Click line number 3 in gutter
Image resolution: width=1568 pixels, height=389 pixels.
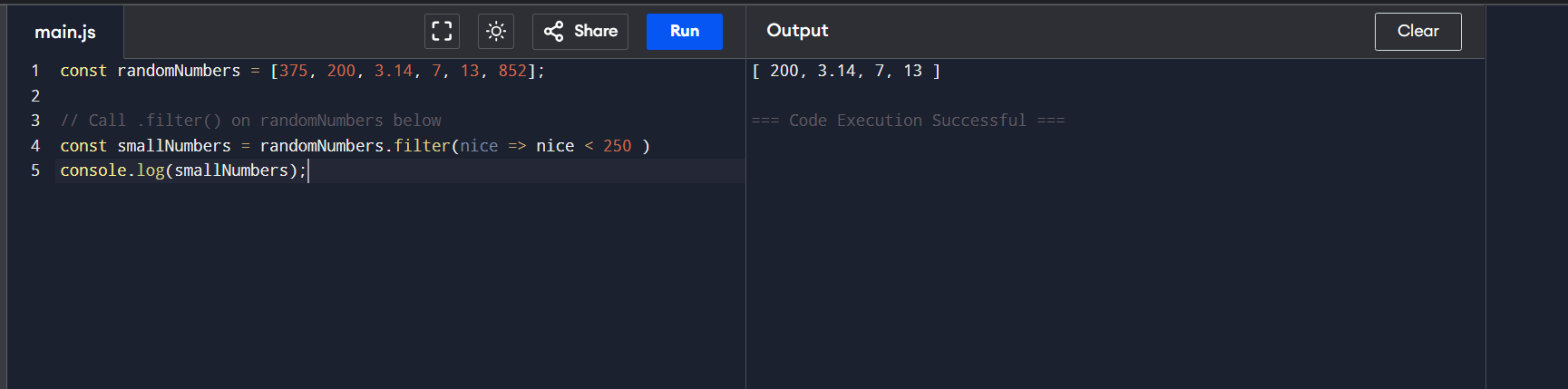pyautogui.click(x=35, y=121)
